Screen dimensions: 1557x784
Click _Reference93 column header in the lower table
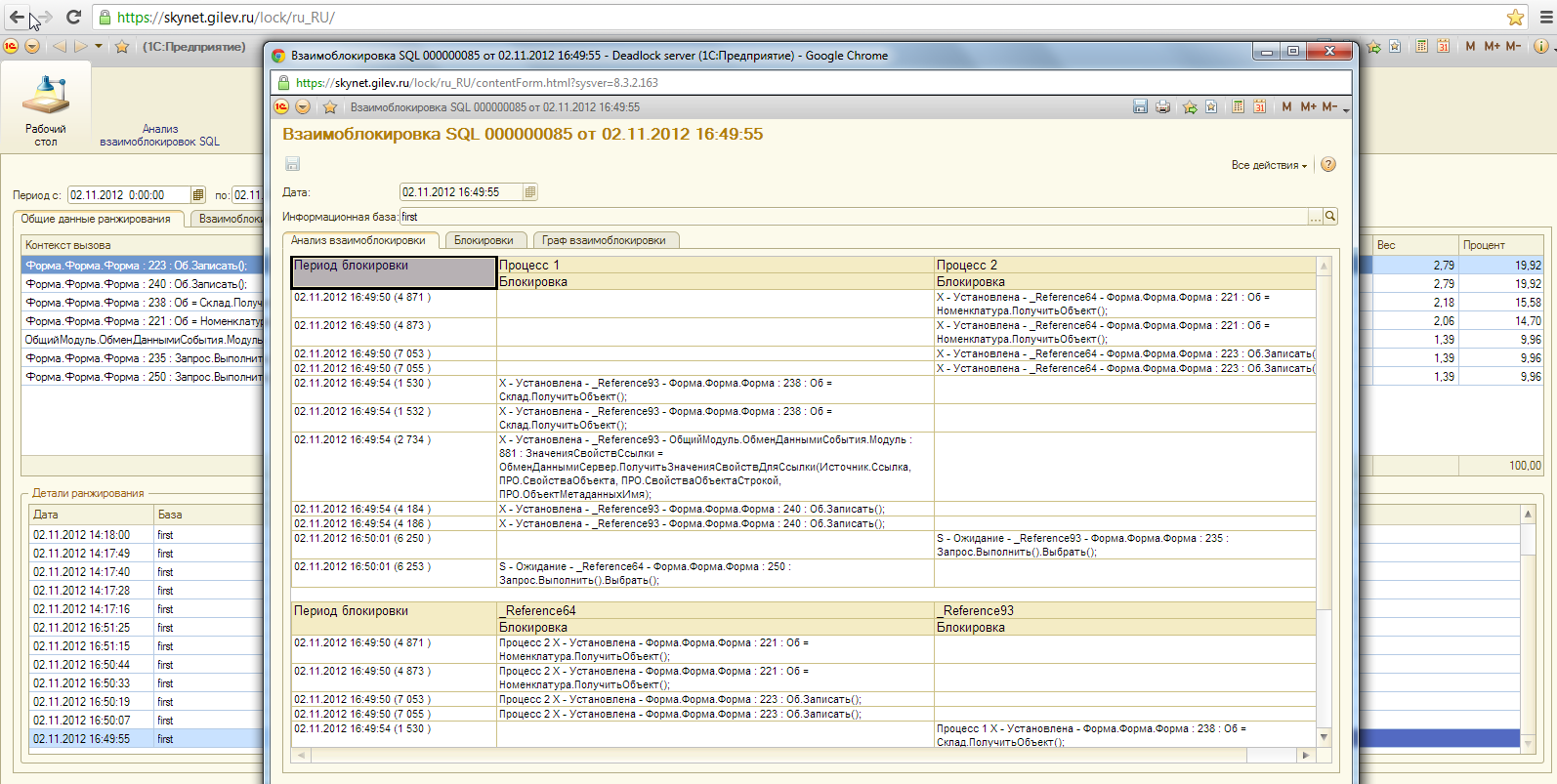(1125, 610)
